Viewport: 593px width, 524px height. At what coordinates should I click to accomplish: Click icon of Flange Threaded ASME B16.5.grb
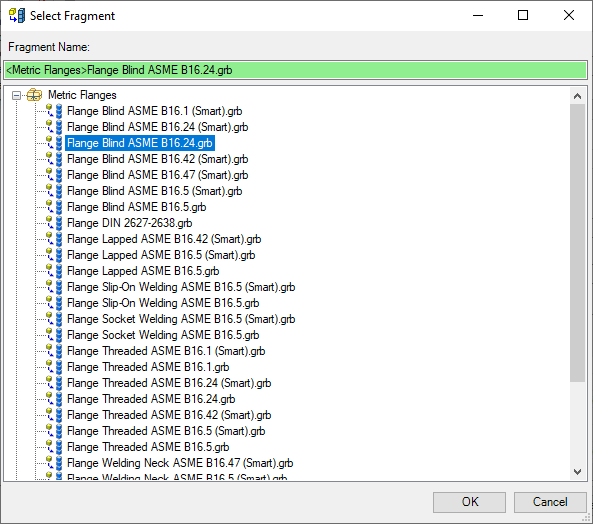[54, 447]
